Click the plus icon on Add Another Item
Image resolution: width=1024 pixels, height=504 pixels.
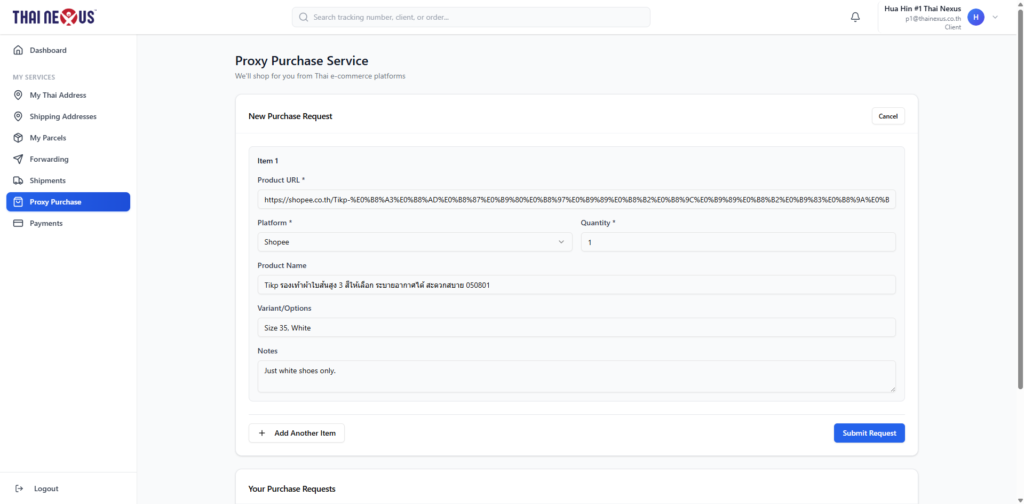(x=262, y=433)
